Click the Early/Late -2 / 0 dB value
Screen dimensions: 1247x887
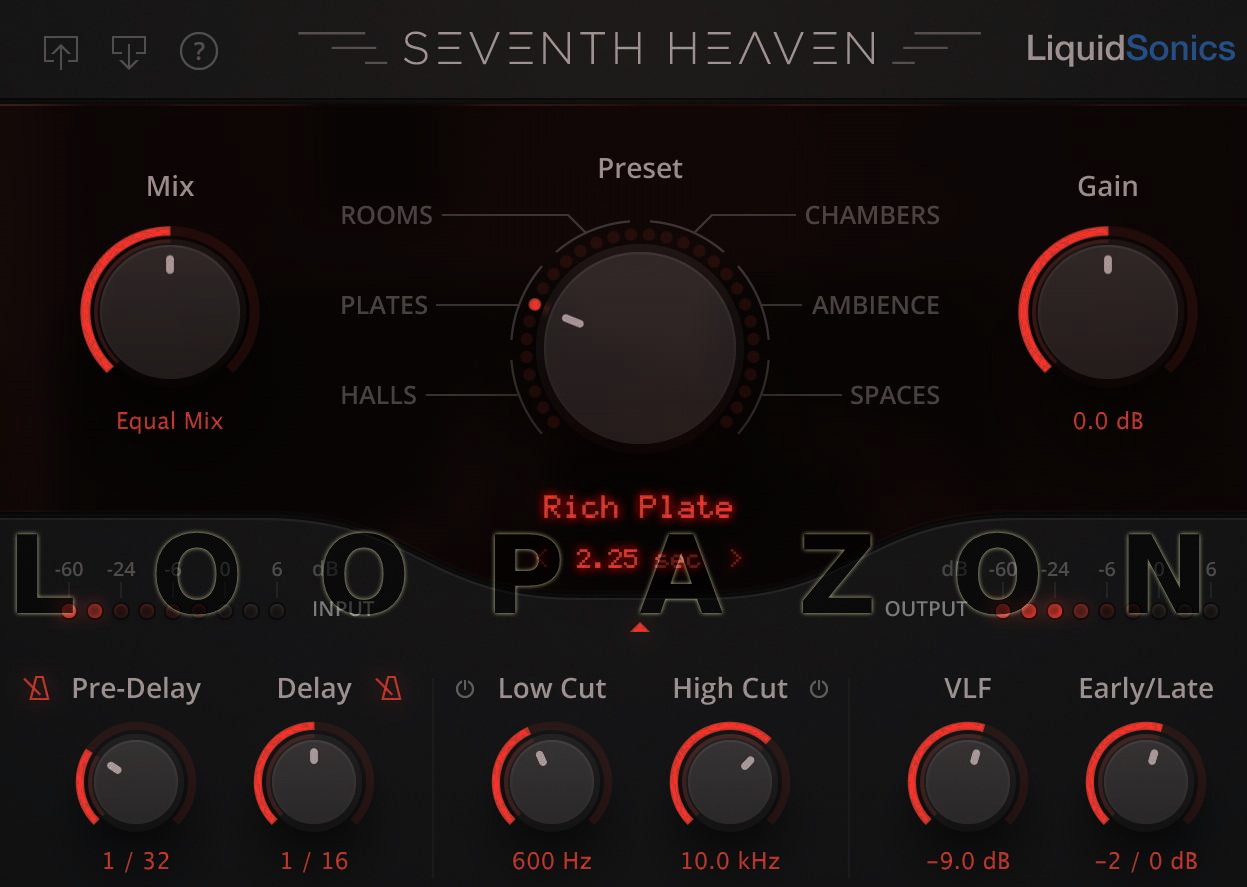tap(1146, 861)
